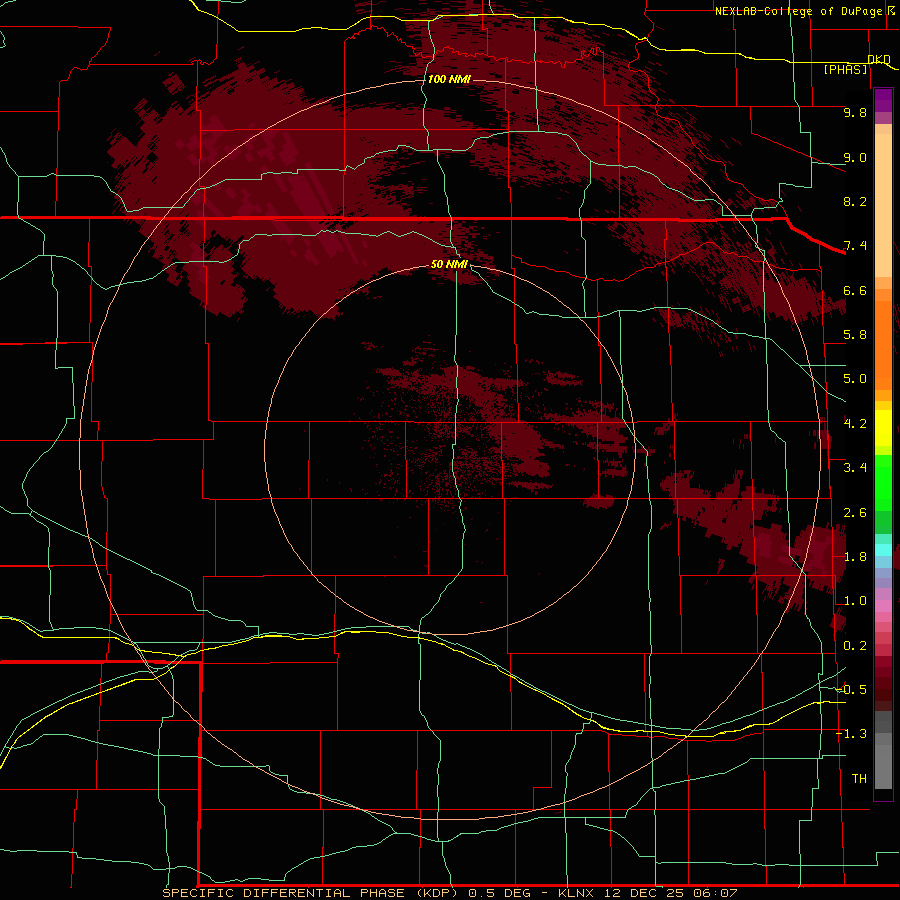900x900 pixels.
Task: Click the -0.5 value on the color scale
Action: coord(851,690)
